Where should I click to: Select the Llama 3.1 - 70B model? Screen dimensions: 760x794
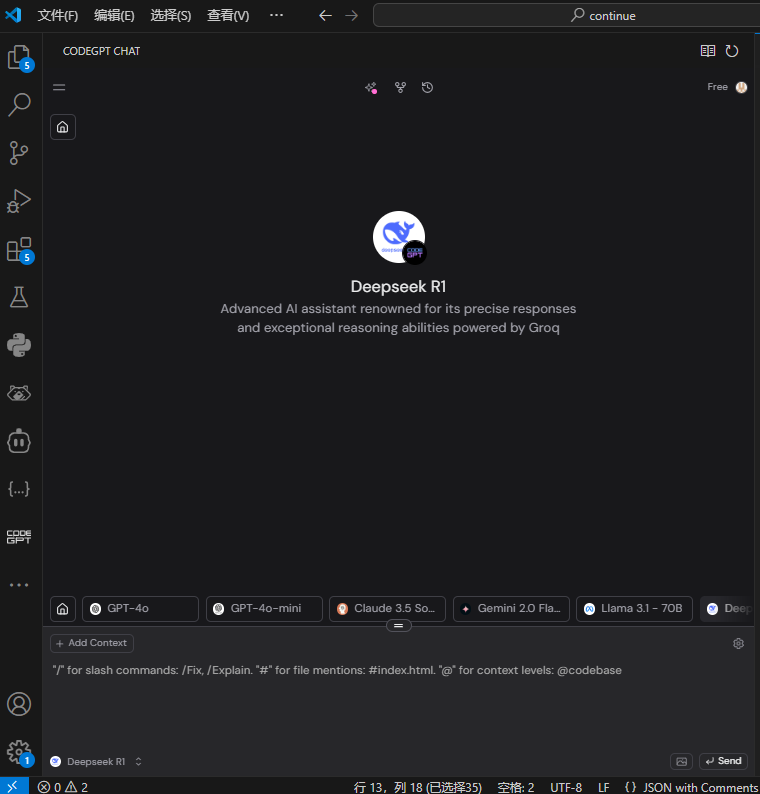pyautogui.click(x=634, y=609)
